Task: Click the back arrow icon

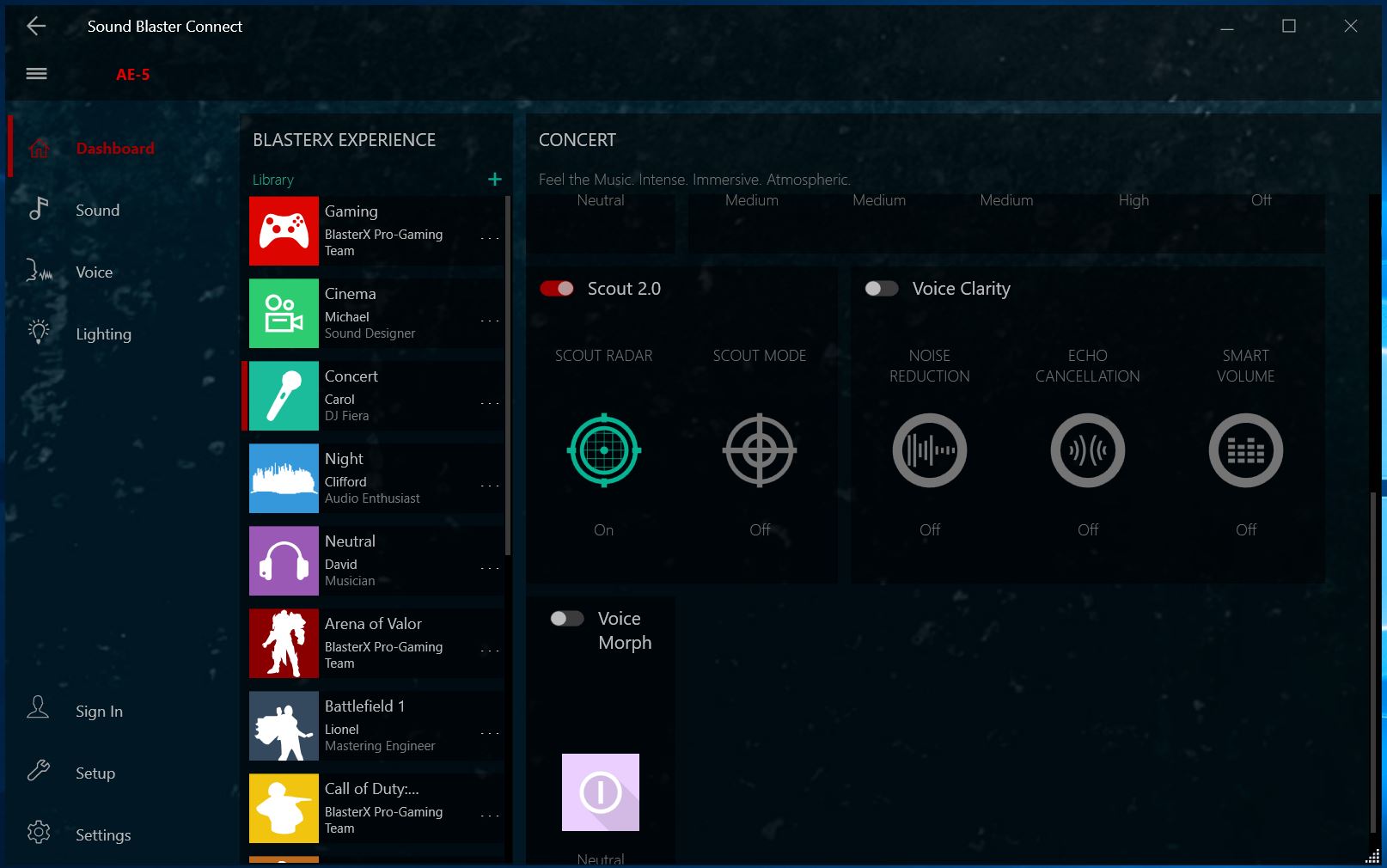Action: (36, 26)
